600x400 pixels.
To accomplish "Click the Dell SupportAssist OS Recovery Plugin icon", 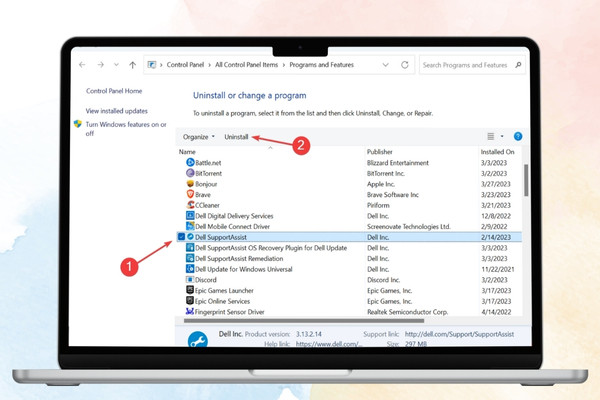I will tap(190, 248).
